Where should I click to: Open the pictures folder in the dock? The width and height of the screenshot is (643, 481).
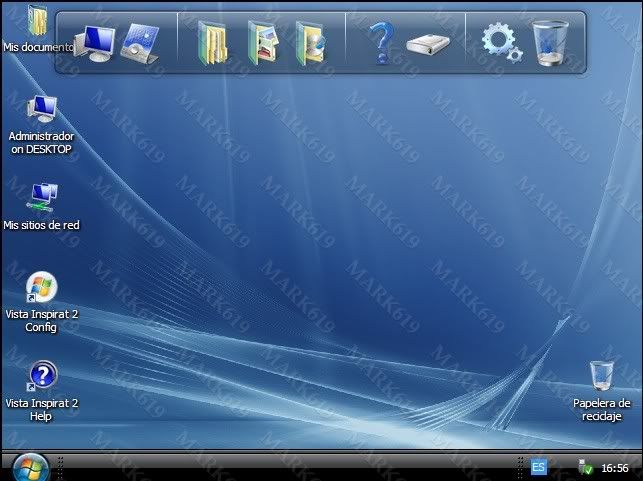[x=263, y=43]
